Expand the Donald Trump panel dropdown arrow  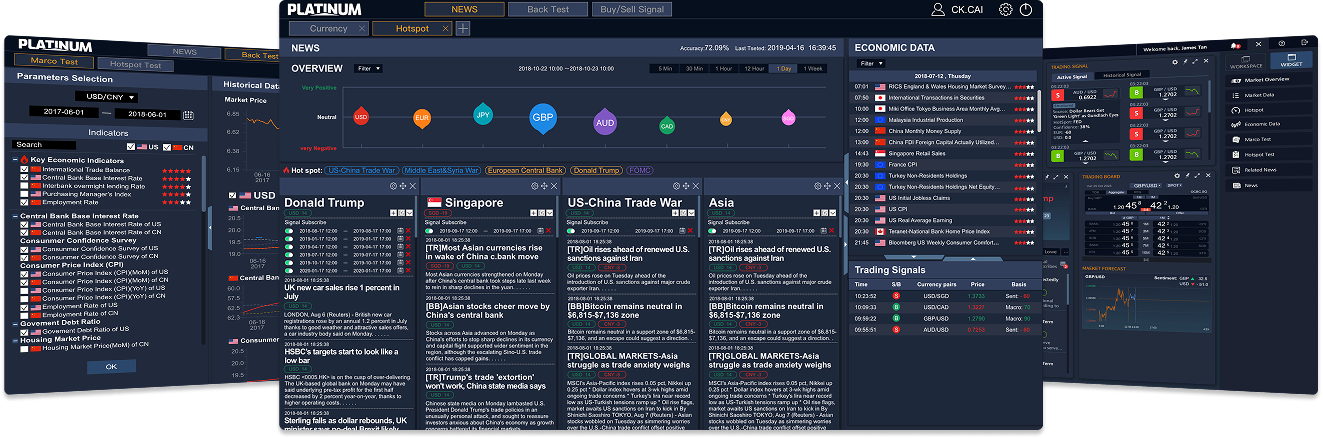(408, 213)
